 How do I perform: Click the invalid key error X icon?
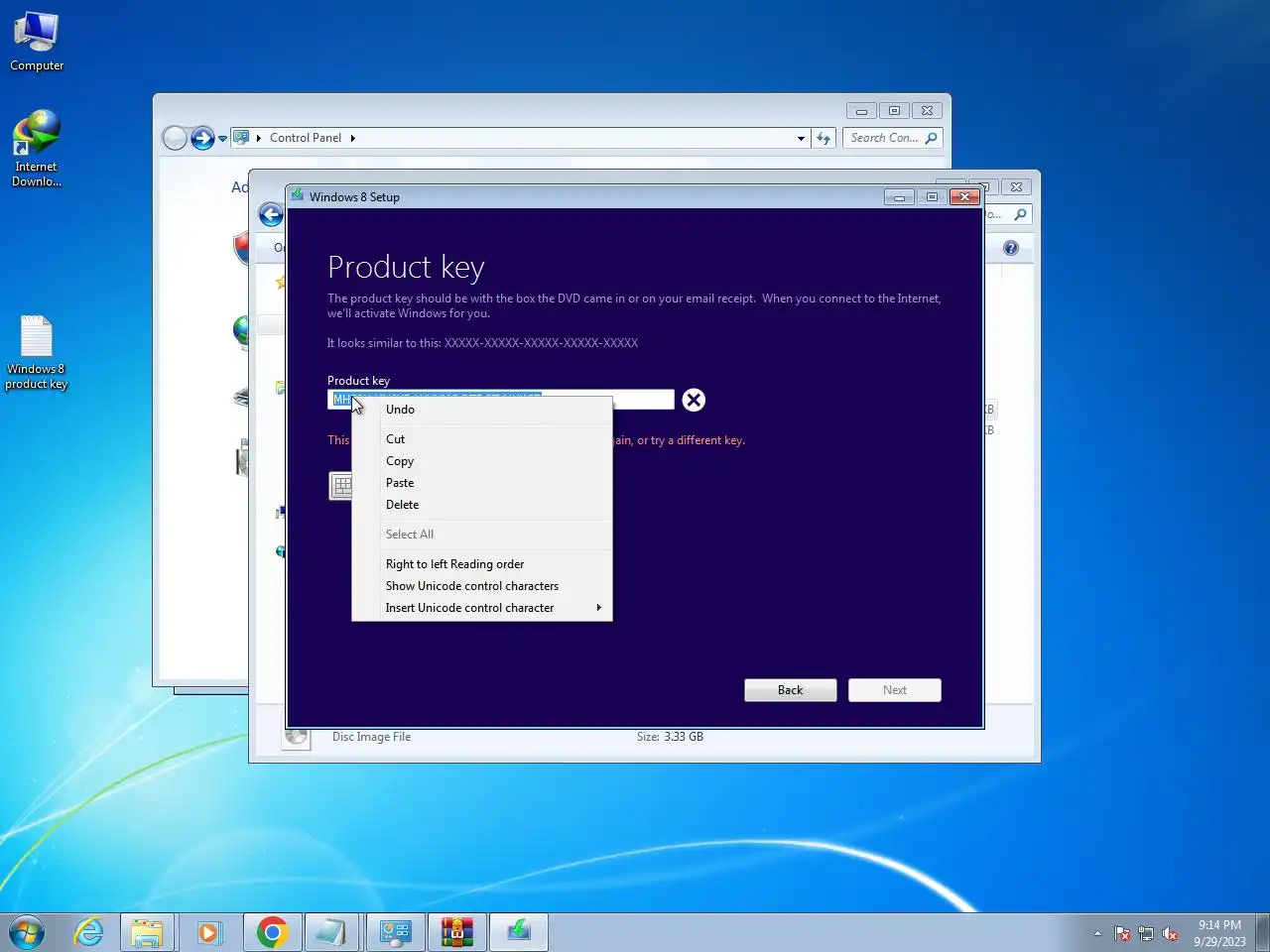[x=694, y=400]
